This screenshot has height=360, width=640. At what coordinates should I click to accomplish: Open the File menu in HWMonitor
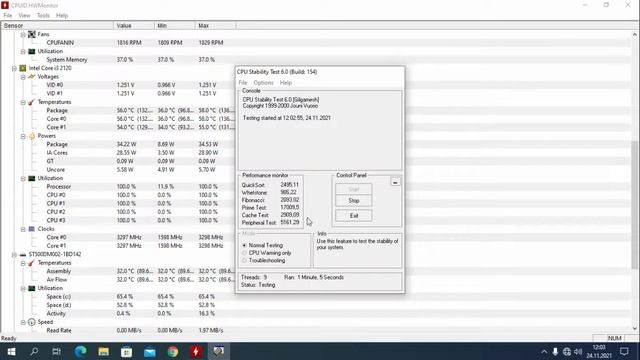tap(7, 16)
